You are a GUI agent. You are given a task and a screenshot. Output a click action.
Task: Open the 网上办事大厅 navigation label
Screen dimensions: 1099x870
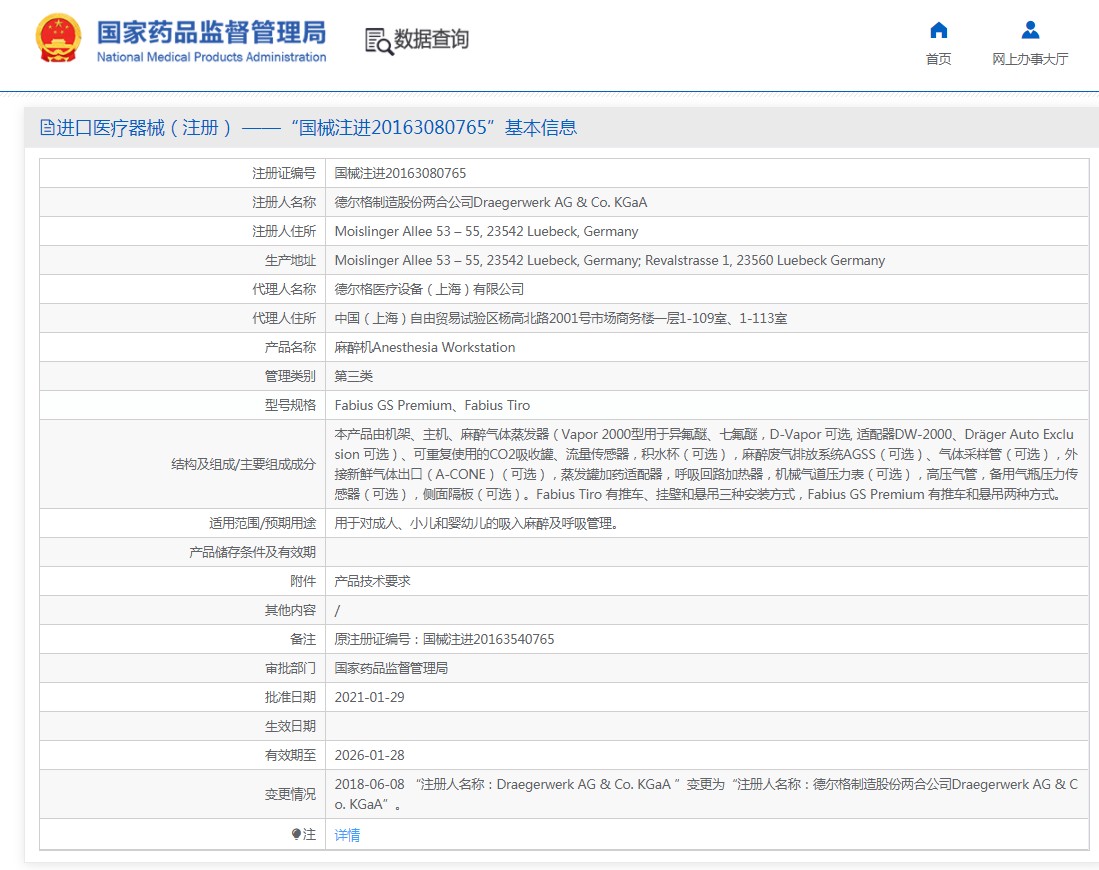click(x=1030, y=59)
